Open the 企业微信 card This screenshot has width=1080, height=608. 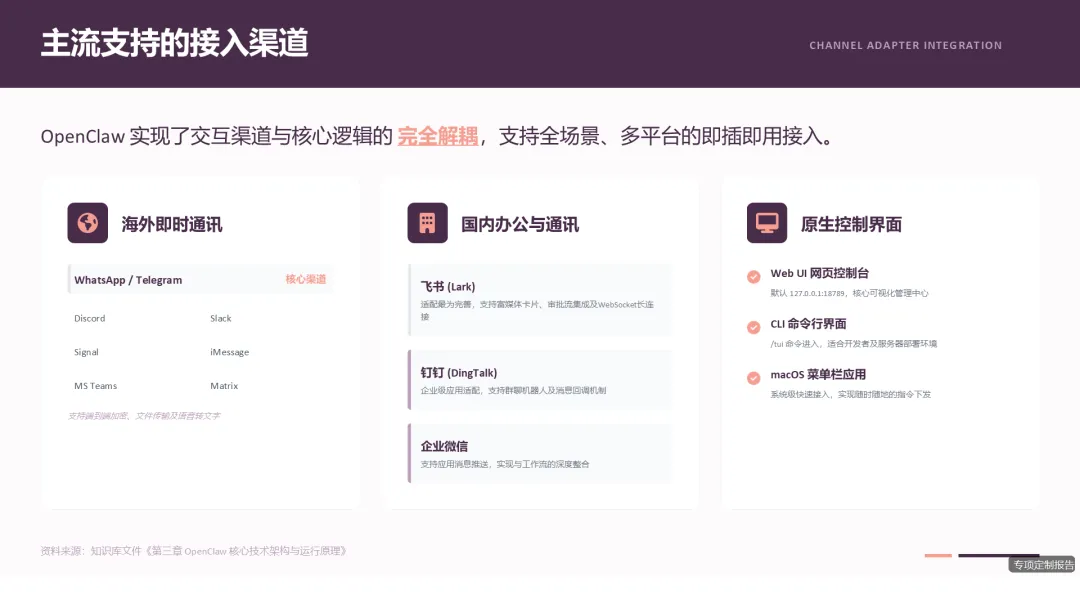coord(541,454)
